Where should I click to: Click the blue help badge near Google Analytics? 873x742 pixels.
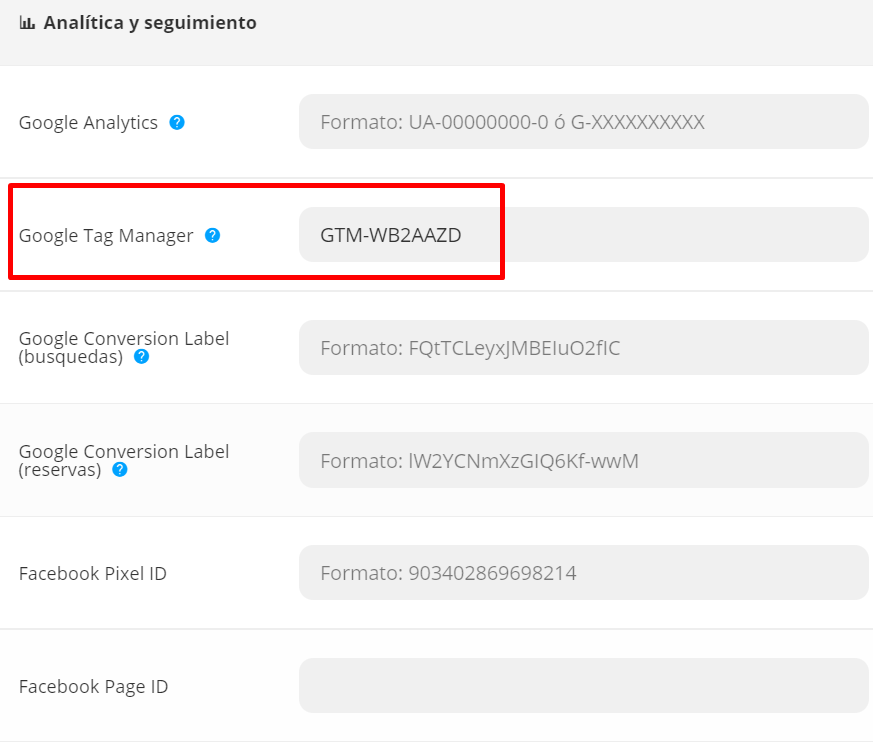tap(176, 122)
